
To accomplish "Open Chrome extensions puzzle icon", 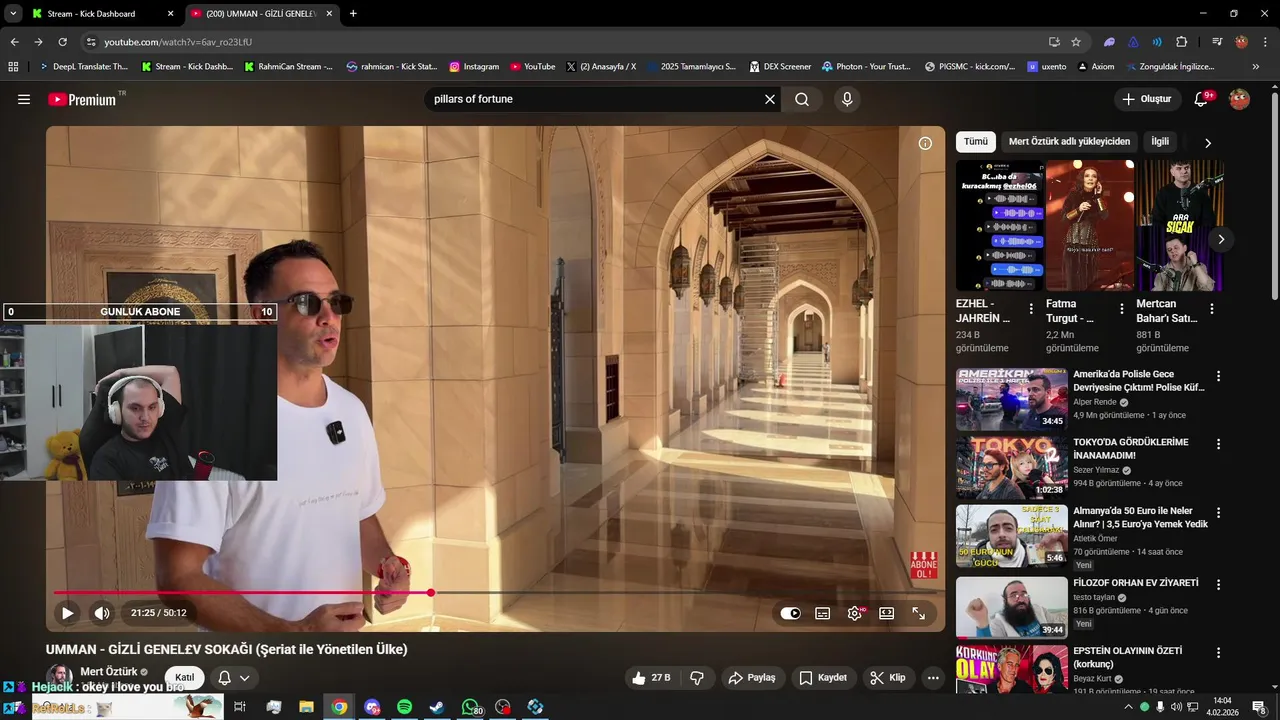I will point(1181,42).
